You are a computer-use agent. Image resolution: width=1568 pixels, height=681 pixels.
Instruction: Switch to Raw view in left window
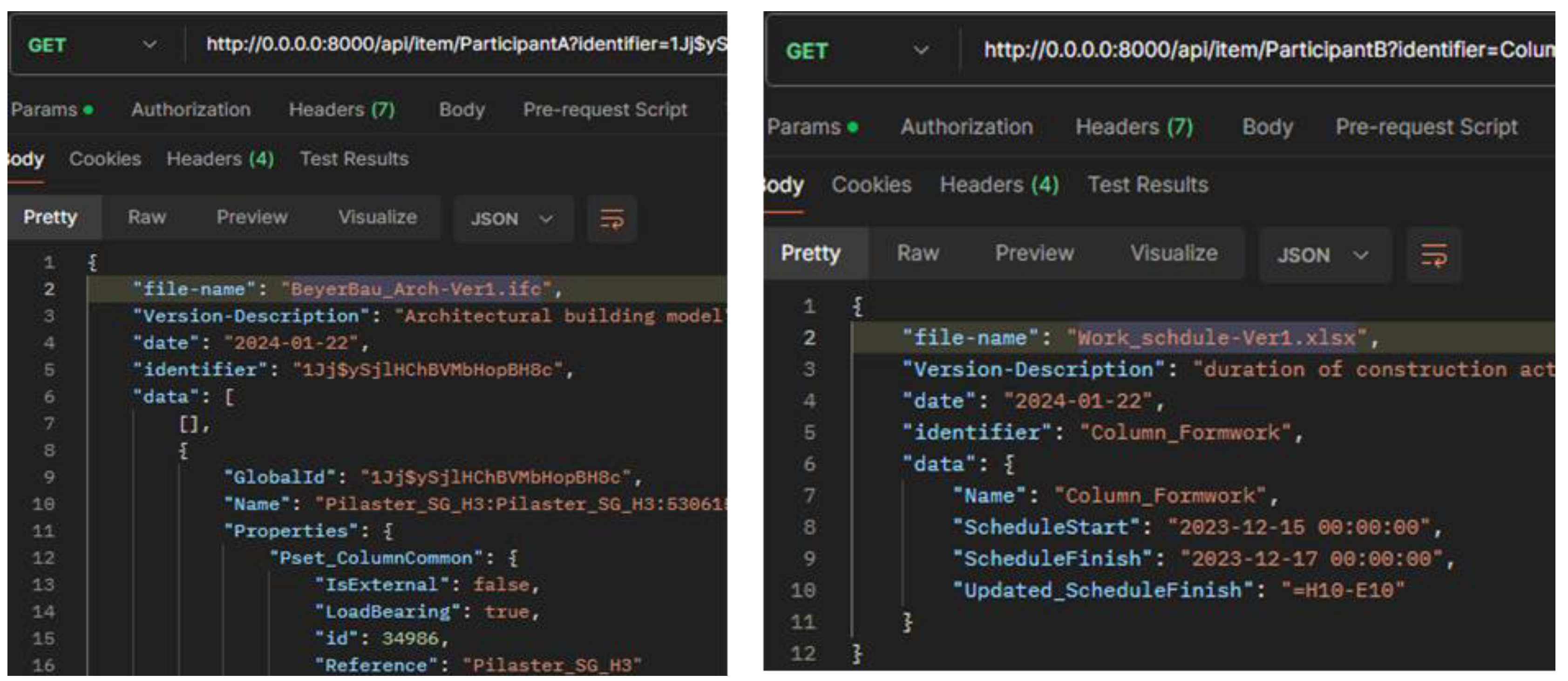tap(147, 217)
